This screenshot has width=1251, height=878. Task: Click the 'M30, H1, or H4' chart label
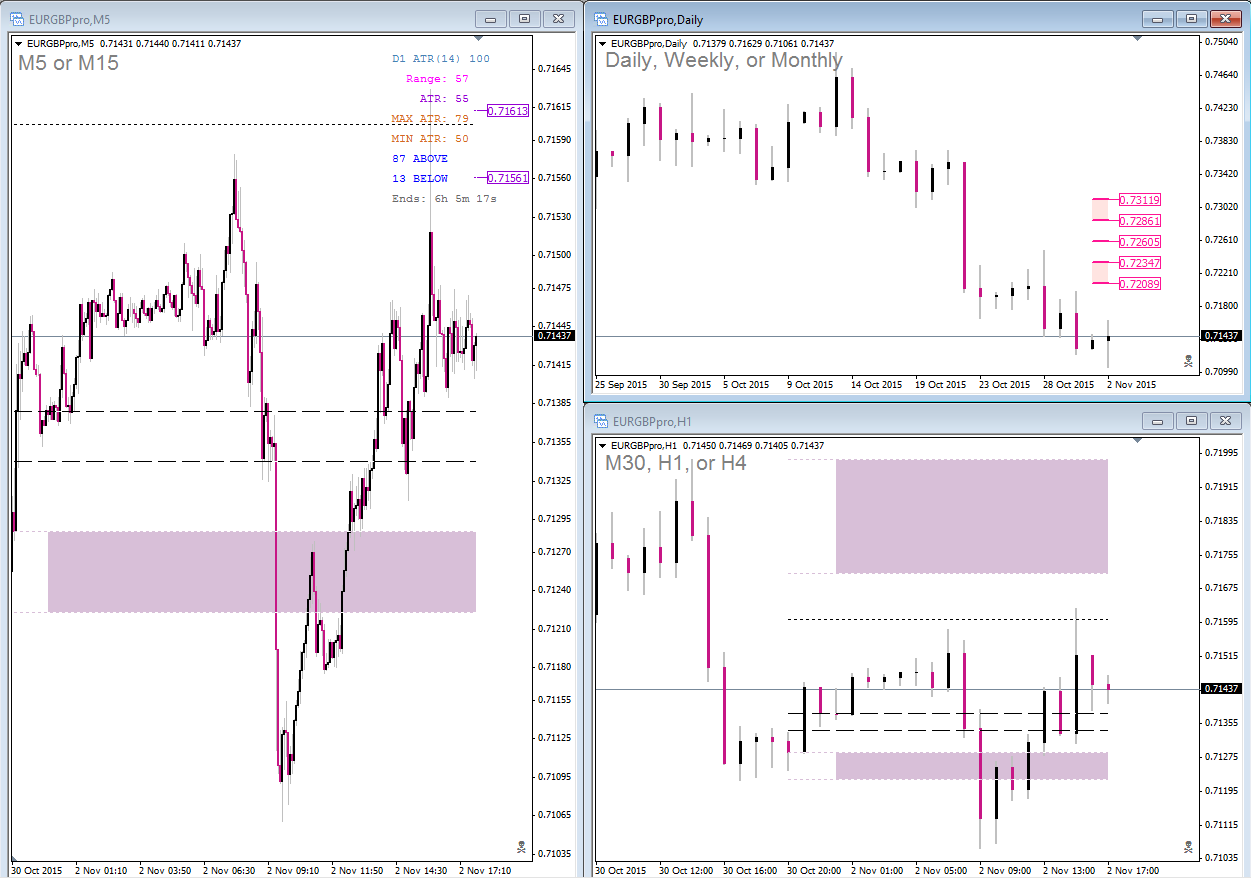point(675,464)
